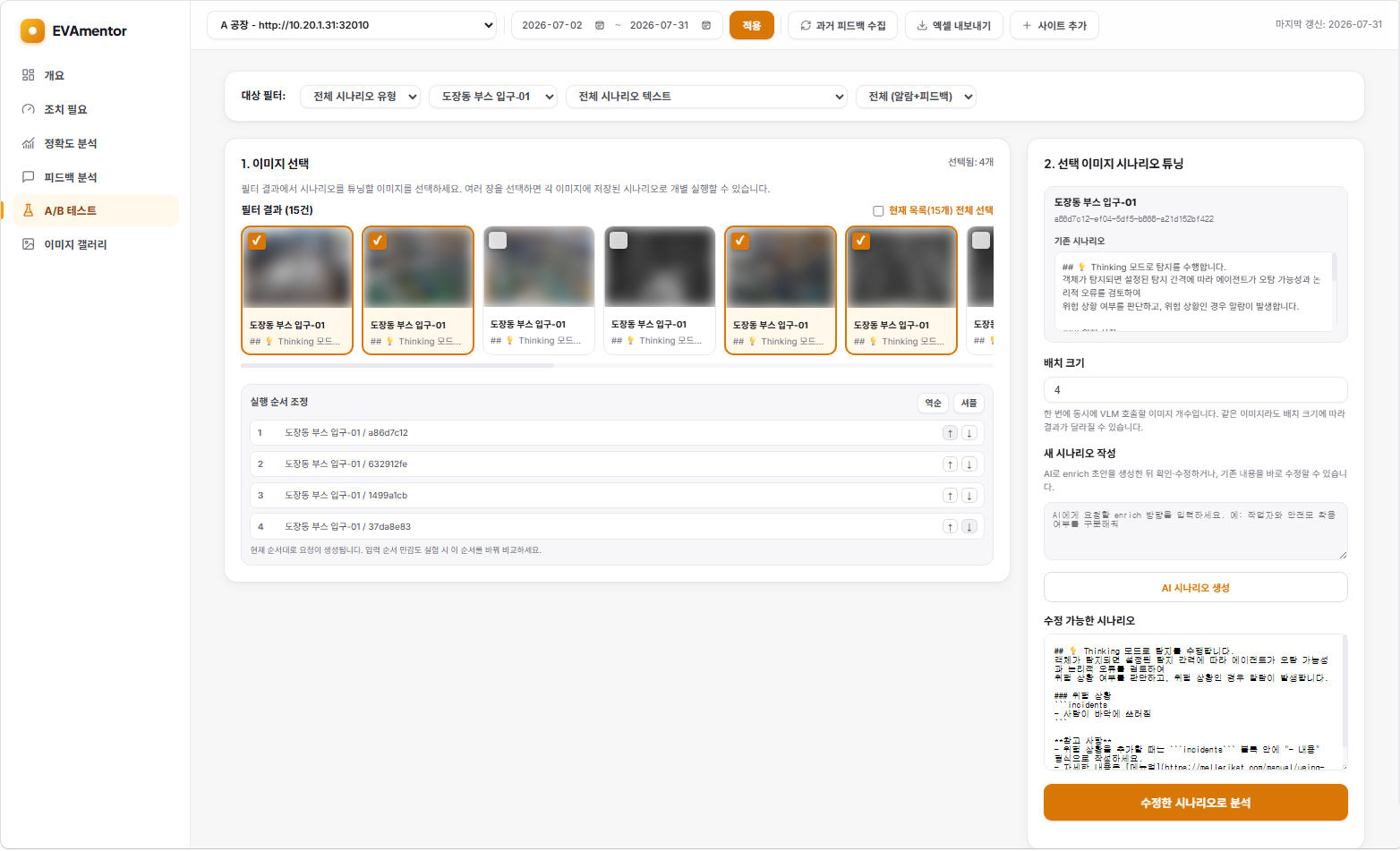Move 632912fe row up
The image size is (1400, 851).
point(950,464)
